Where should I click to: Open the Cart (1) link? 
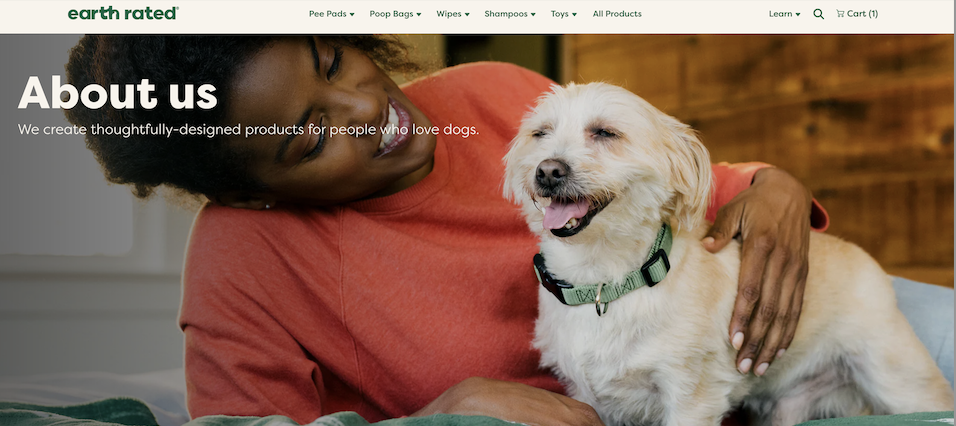(857, 13)
